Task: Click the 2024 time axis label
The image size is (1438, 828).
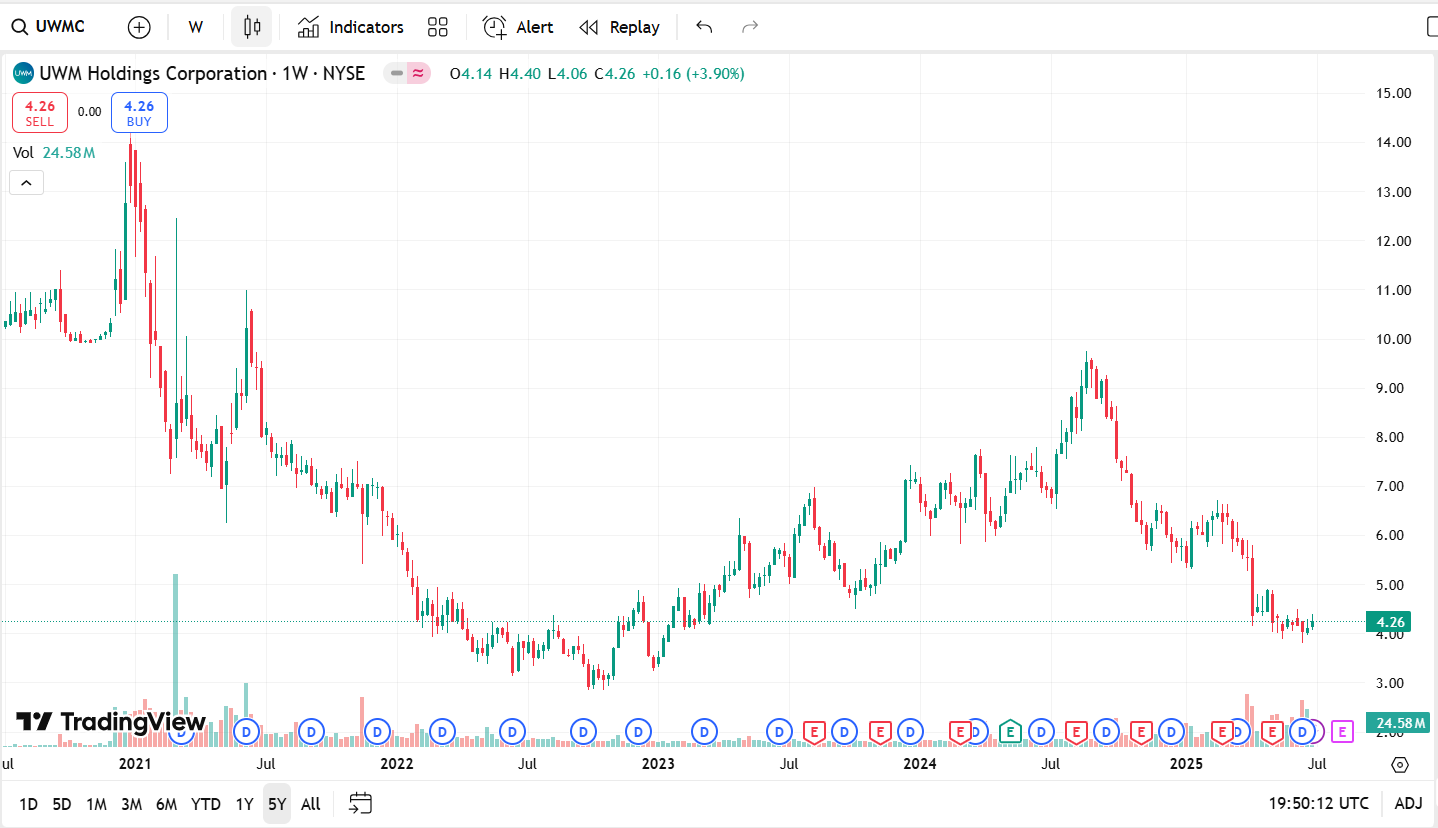Action: coord(919,764)
